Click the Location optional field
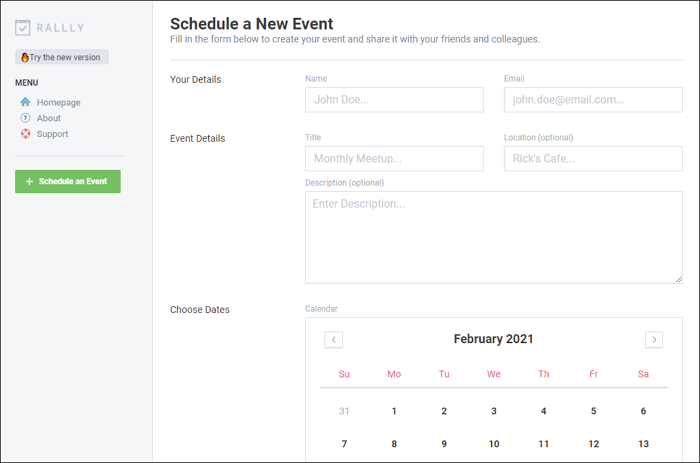The image size is (700, 463). [x=593, y=159]
